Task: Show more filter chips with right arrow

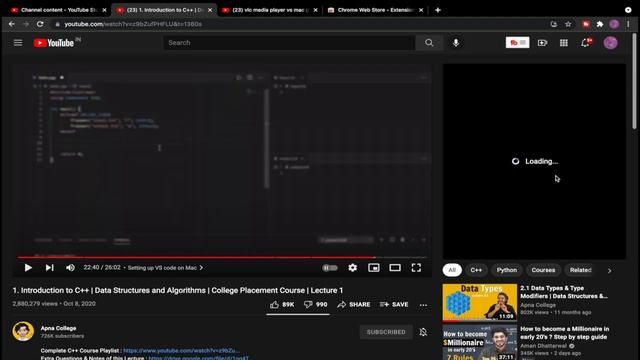Action: coord(609,271)
